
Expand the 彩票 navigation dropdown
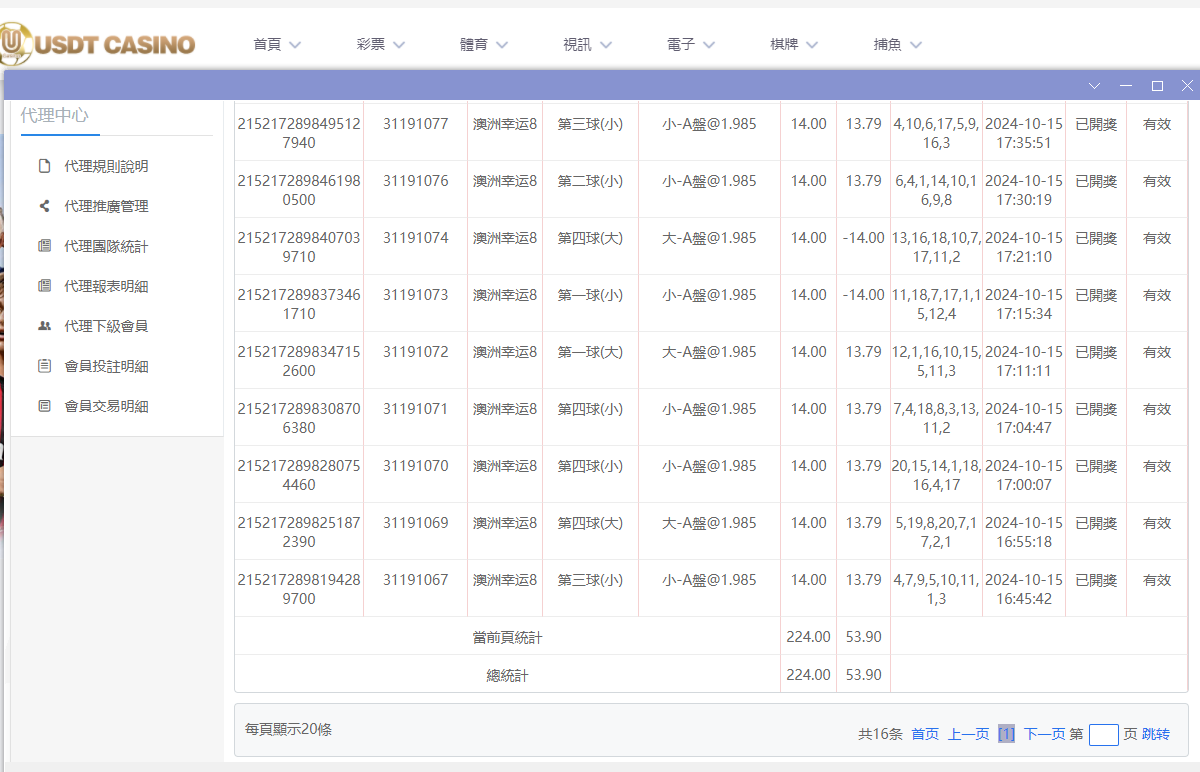tap(399, 44)
